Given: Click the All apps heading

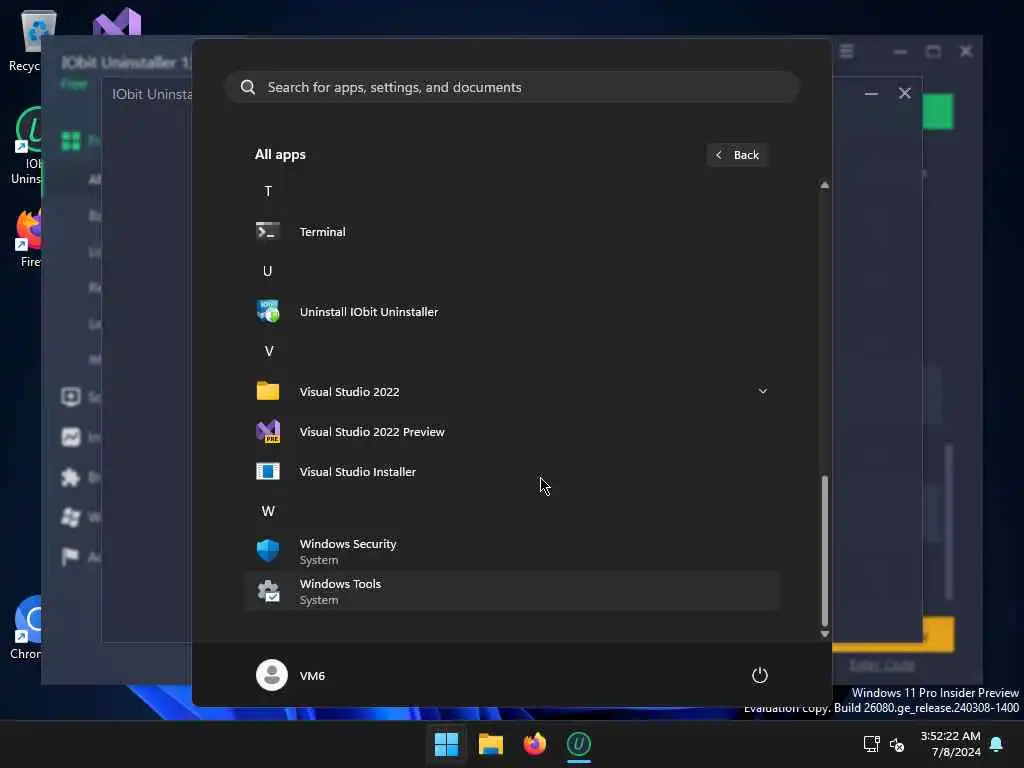Looking at the screenshot, I should (x=280, y=155).
